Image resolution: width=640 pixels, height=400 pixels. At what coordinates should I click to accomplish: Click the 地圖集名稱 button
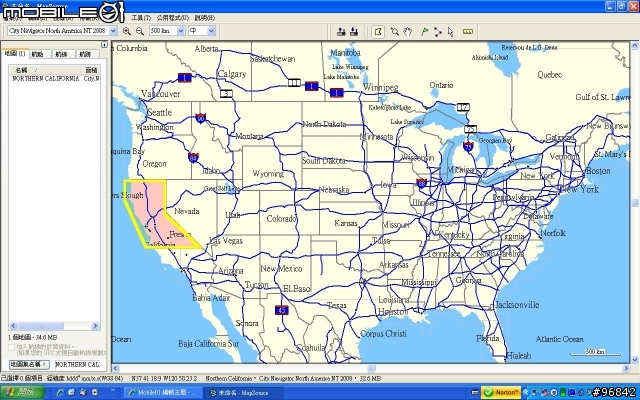(29, 364)
